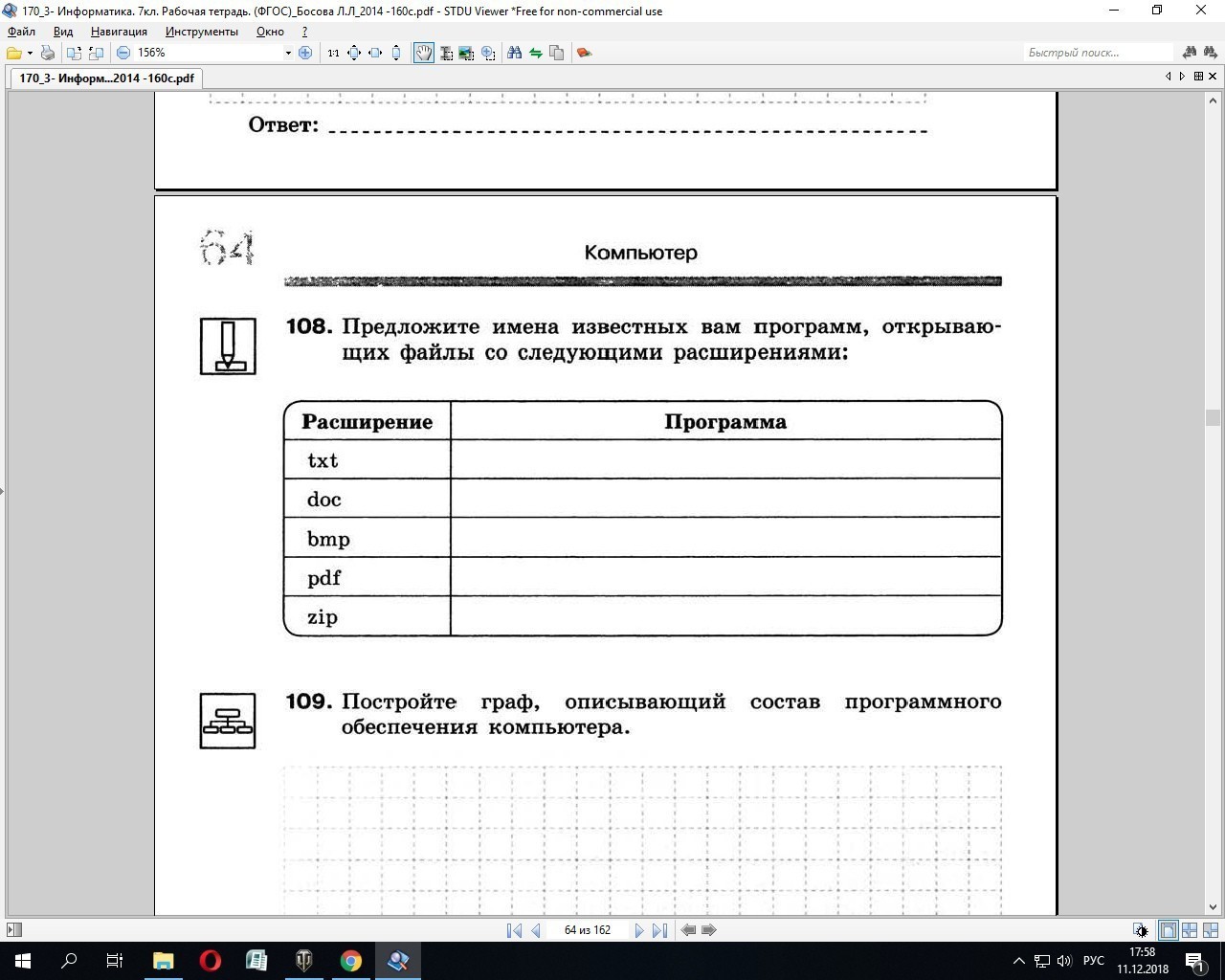This screenshot has width=1225, height=980.
Task: Find next match binoculars icon
Action: (1210, 53)
